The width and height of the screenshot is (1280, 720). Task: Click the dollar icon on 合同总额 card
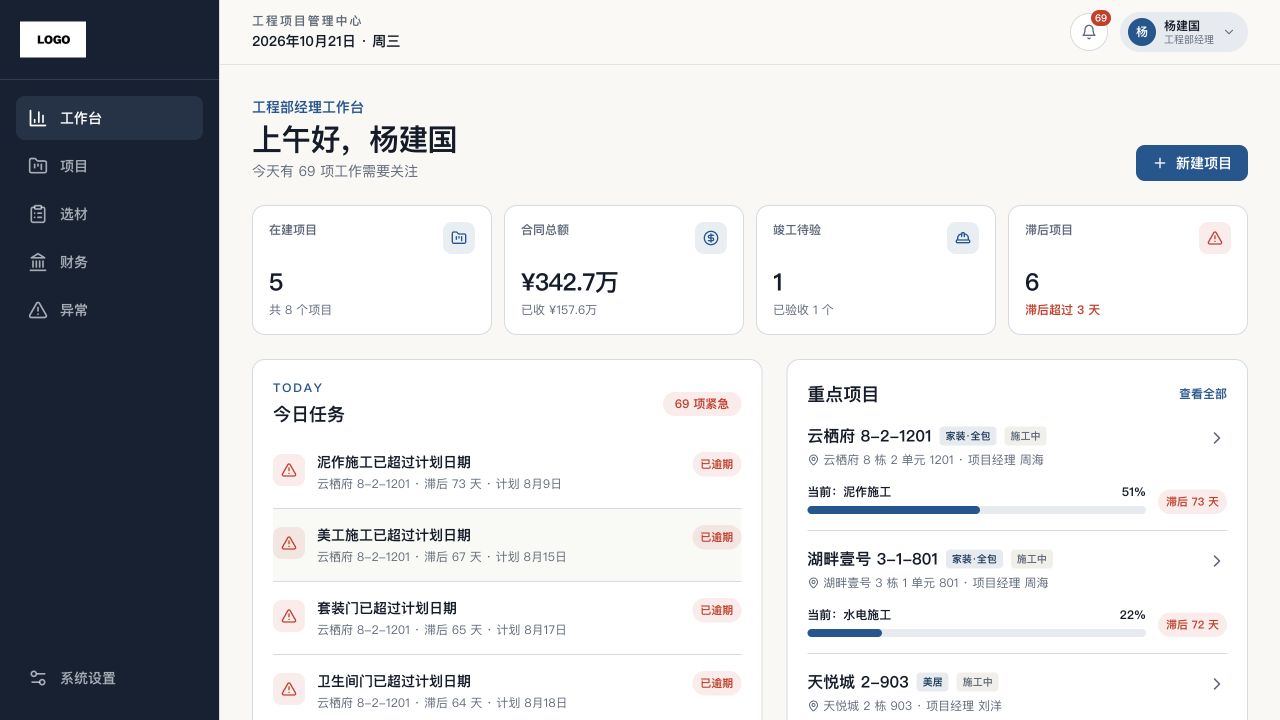[x=711, y=238]
